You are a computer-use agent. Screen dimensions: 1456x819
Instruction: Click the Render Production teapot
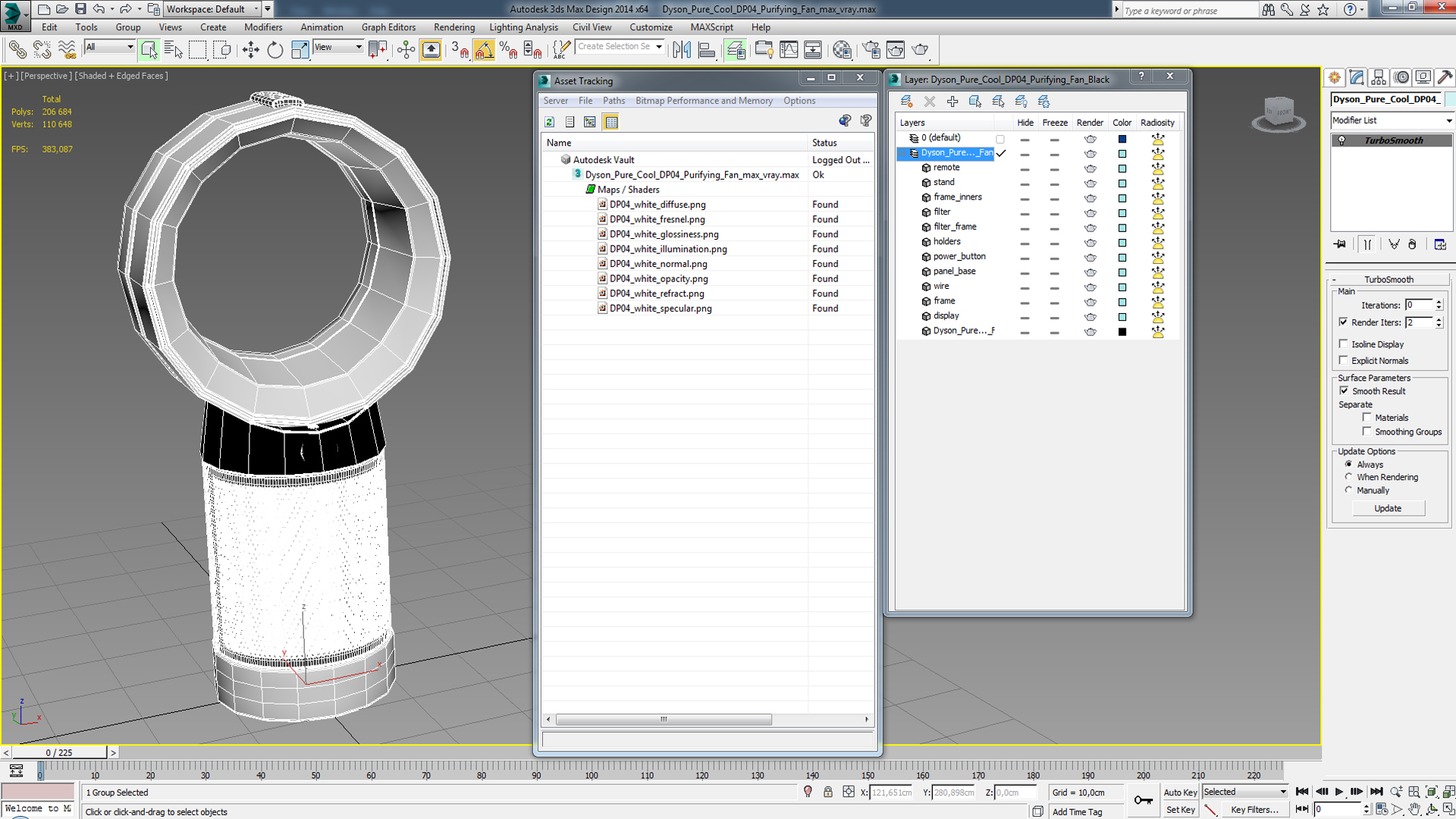(920, 50)
